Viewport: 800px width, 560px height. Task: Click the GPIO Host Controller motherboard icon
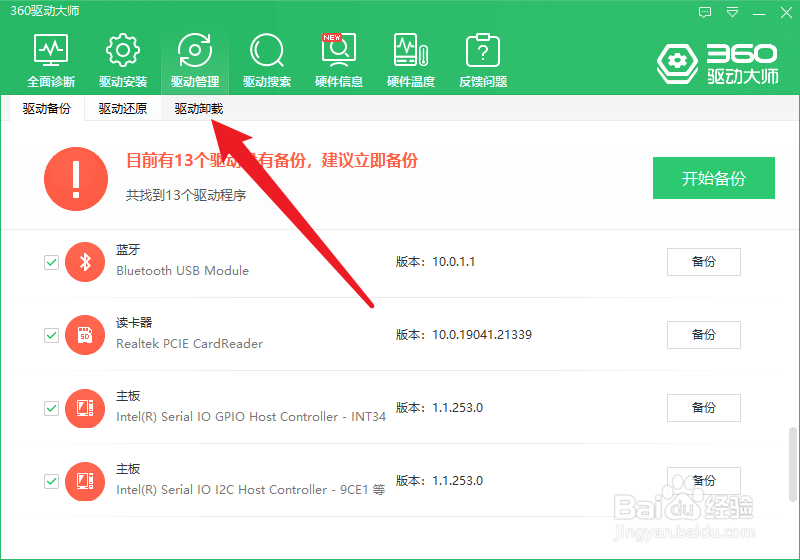85,408
